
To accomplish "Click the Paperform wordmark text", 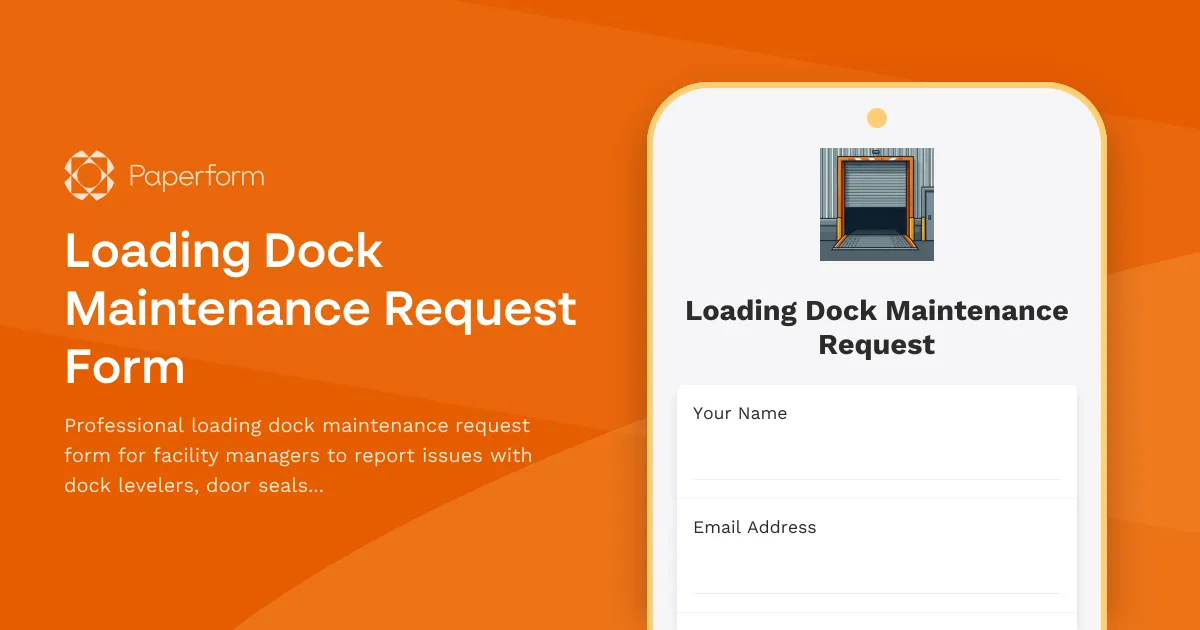I will [x=196, y=175].
